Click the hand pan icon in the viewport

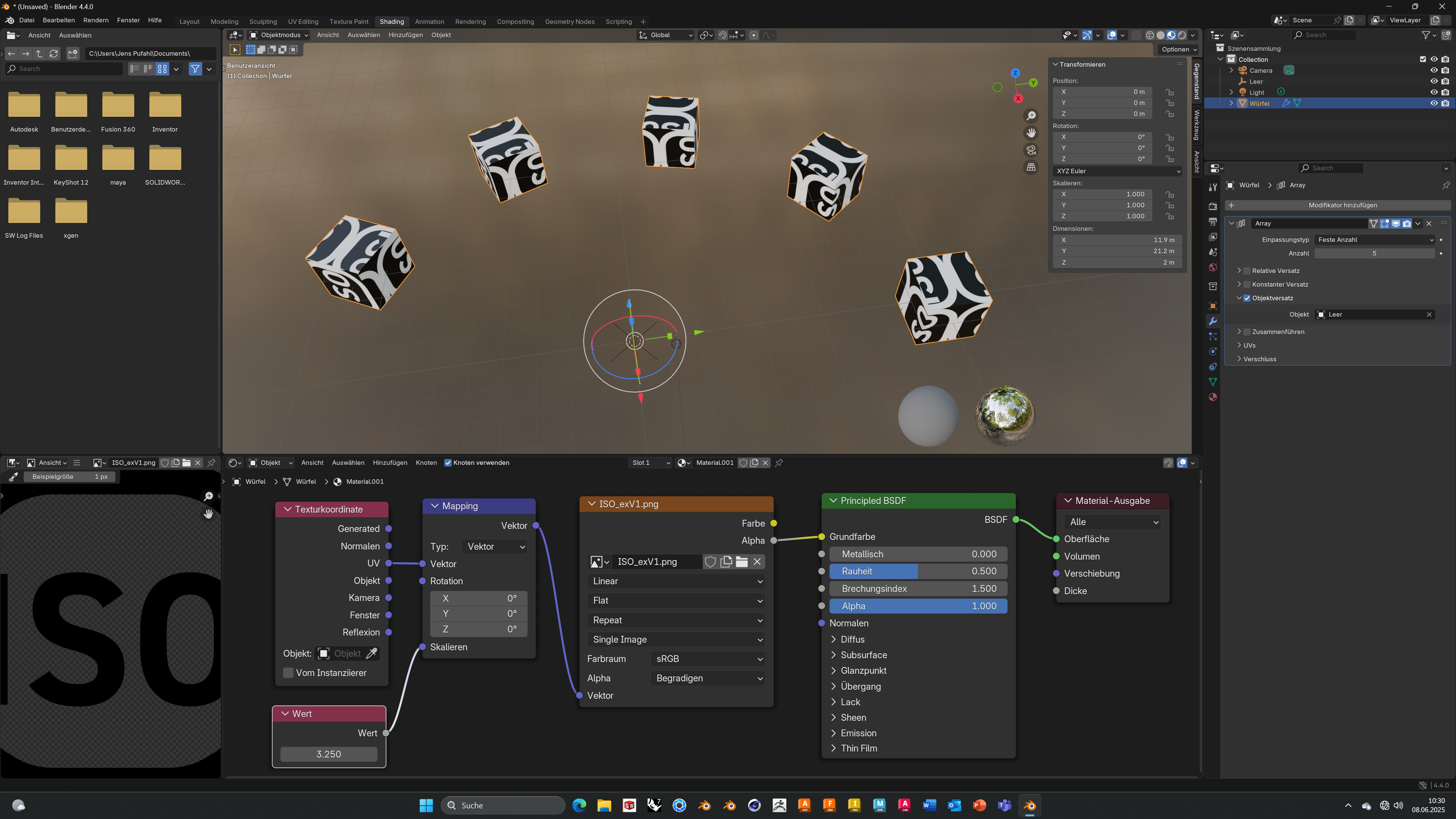pos(1031,133)
